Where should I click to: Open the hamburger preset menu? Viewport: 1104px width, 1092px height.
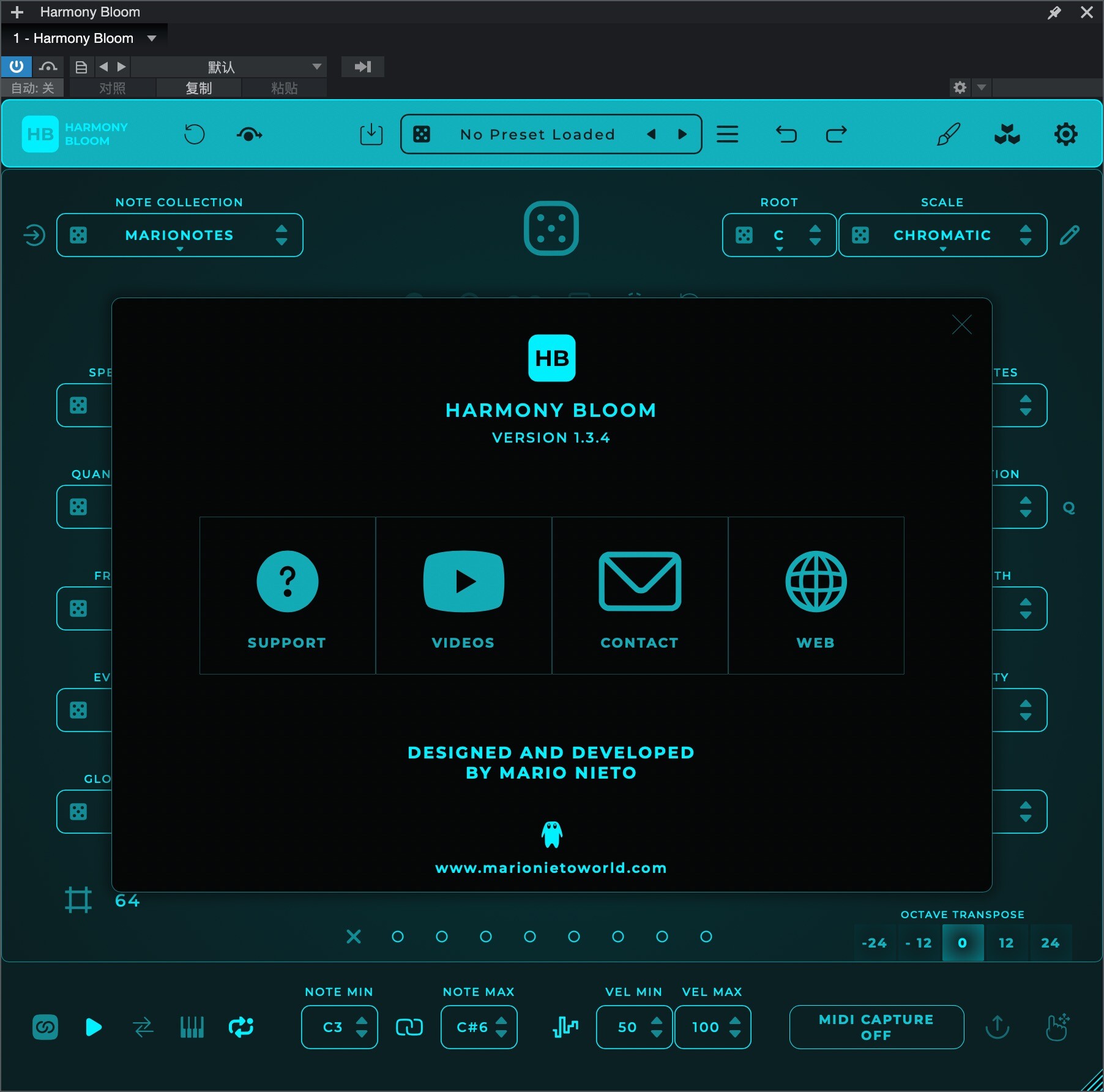727,134
